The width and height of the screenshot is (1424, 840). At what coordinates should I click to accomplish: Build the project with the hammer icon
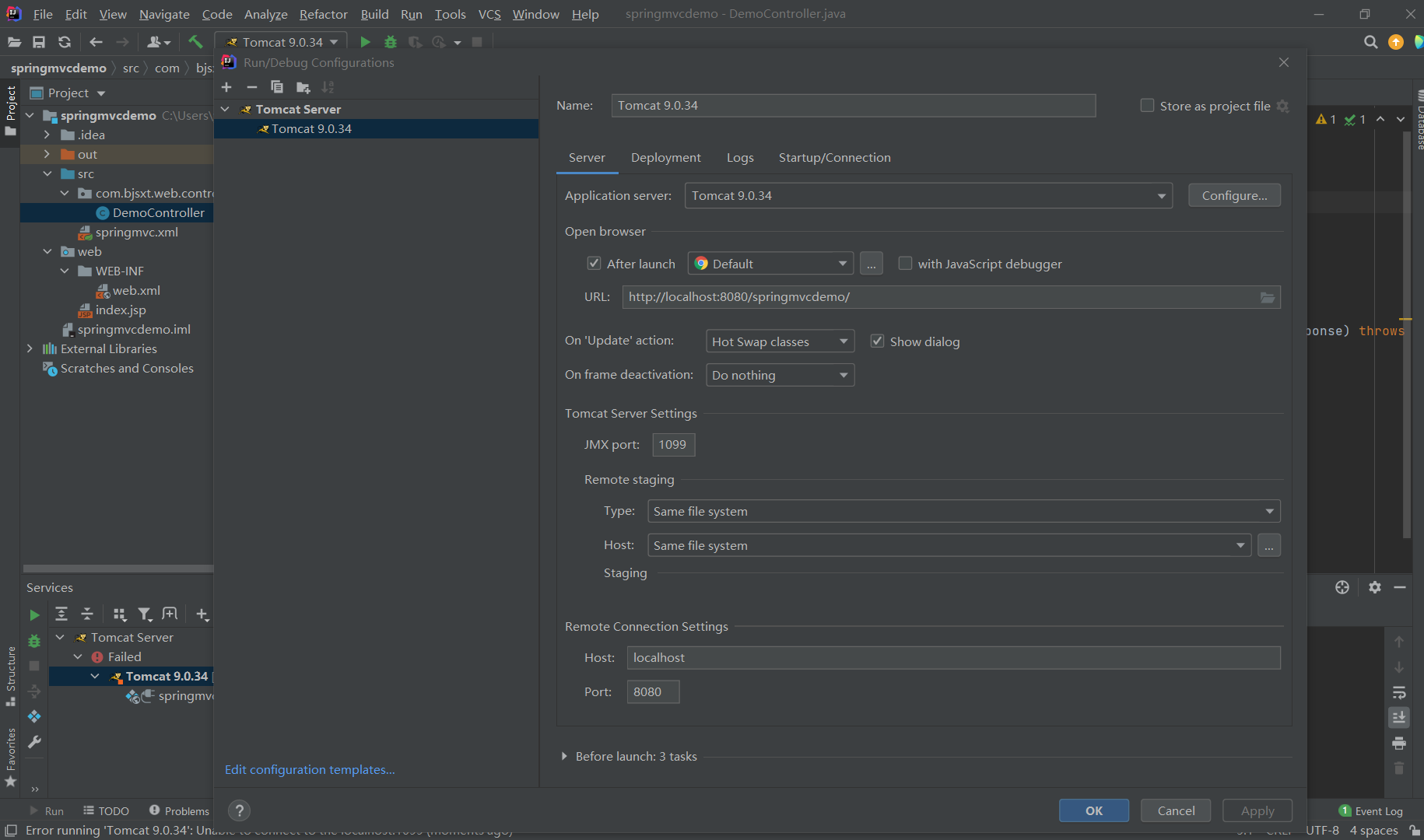195,42
